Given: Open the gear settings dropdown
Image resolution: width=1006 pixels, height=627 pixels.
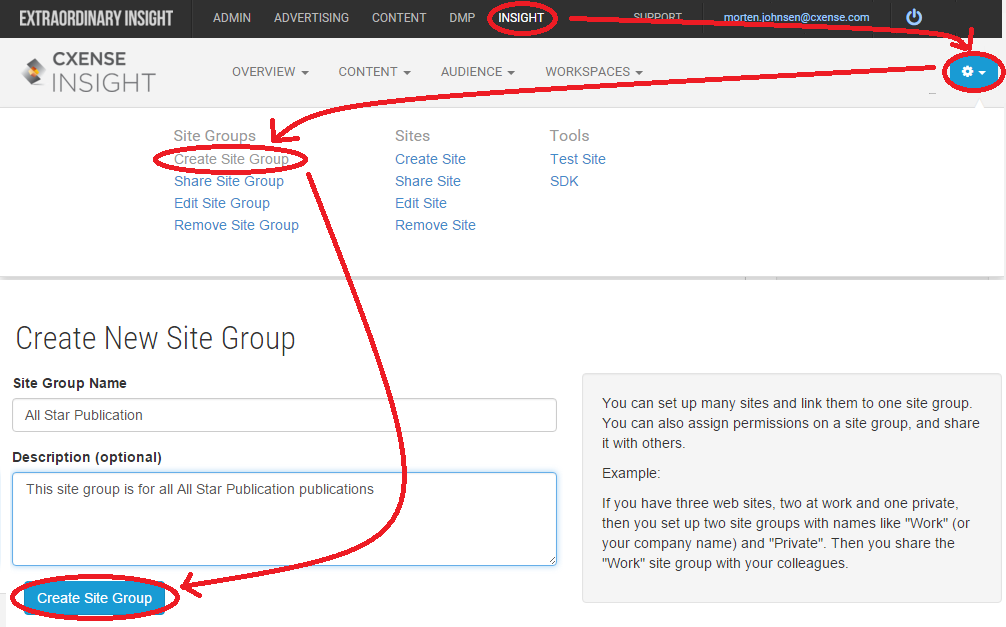Looking at the screenshot, I should point(973,72).
